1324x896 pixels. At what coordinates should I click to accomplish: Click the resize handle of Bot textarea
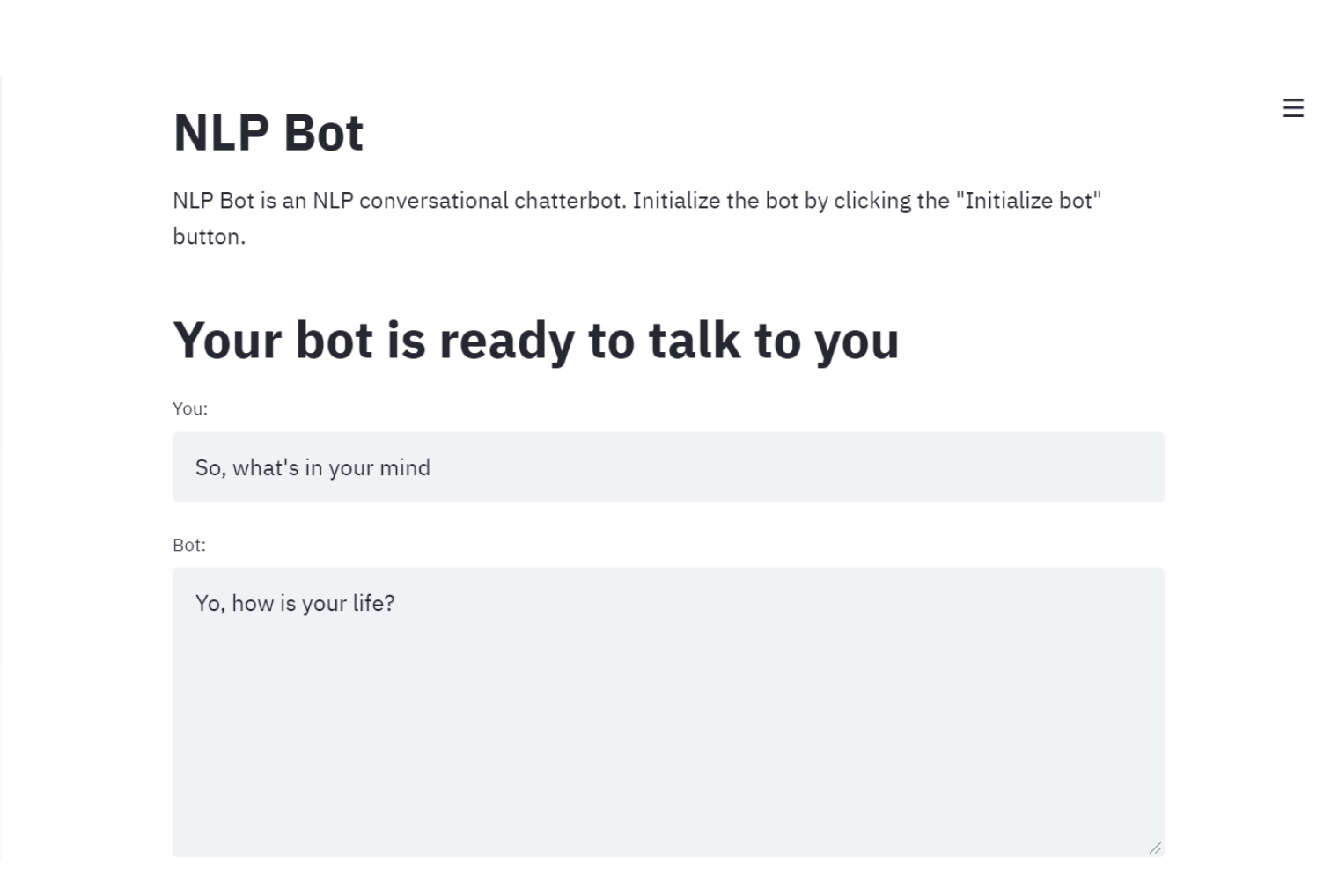coord(1155,848)
